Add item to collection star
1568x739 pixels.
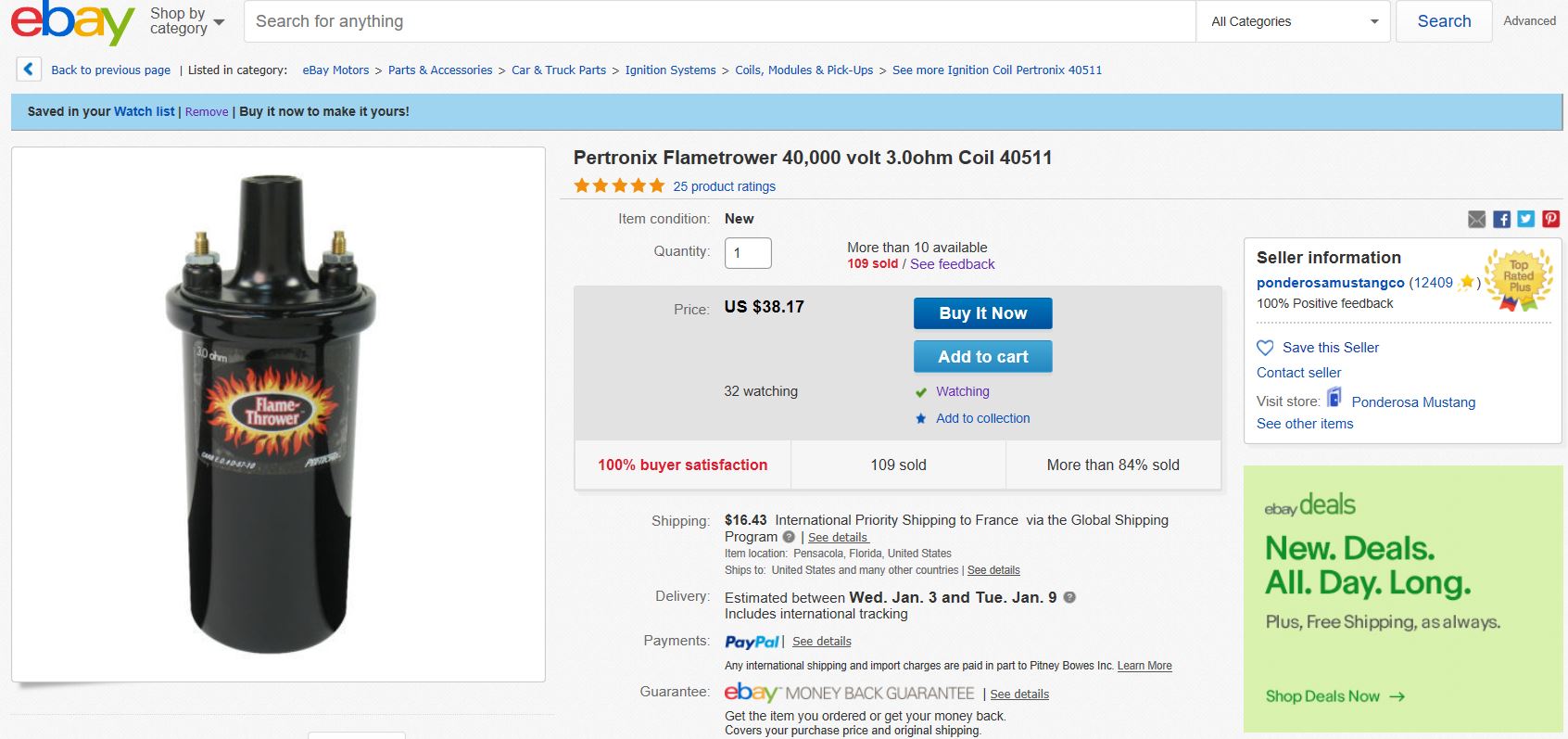[x=921, y=419]
